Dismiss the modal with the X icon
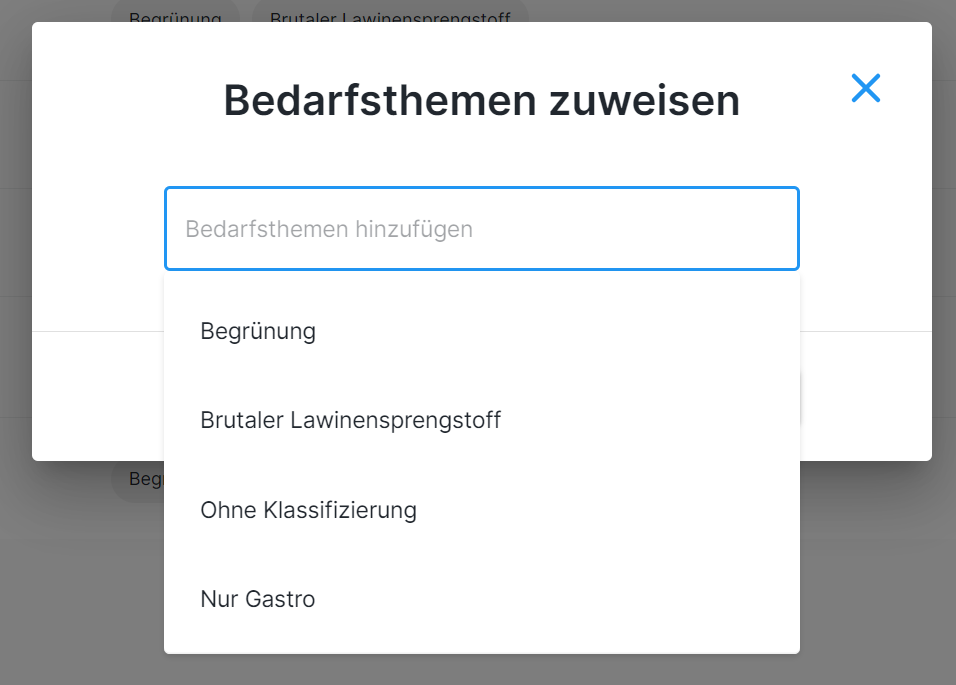956x685 pixels. [x=865, y=88]
